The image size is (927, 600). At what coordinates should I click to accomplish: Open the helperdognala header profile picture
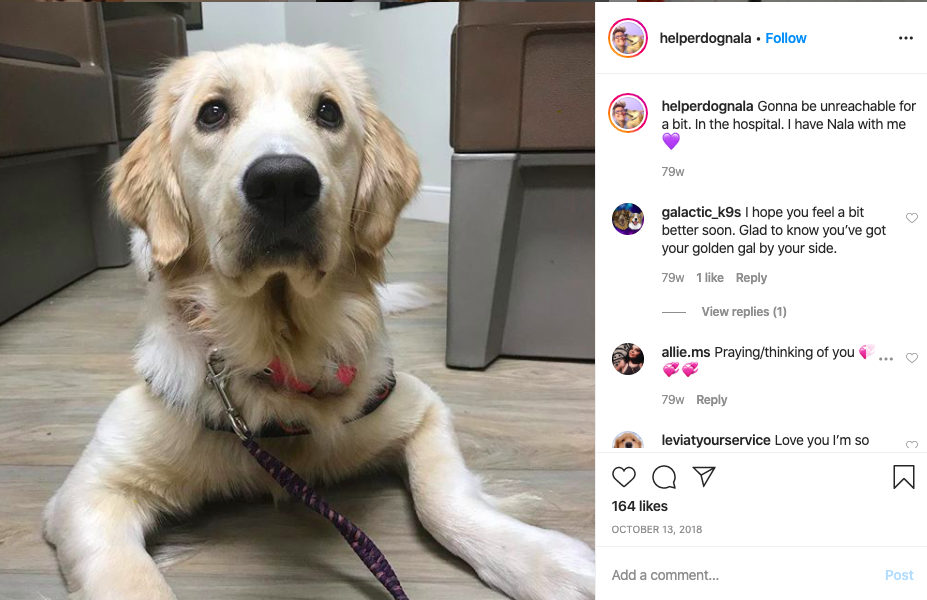pyautogui.click(x=628, y=38)
